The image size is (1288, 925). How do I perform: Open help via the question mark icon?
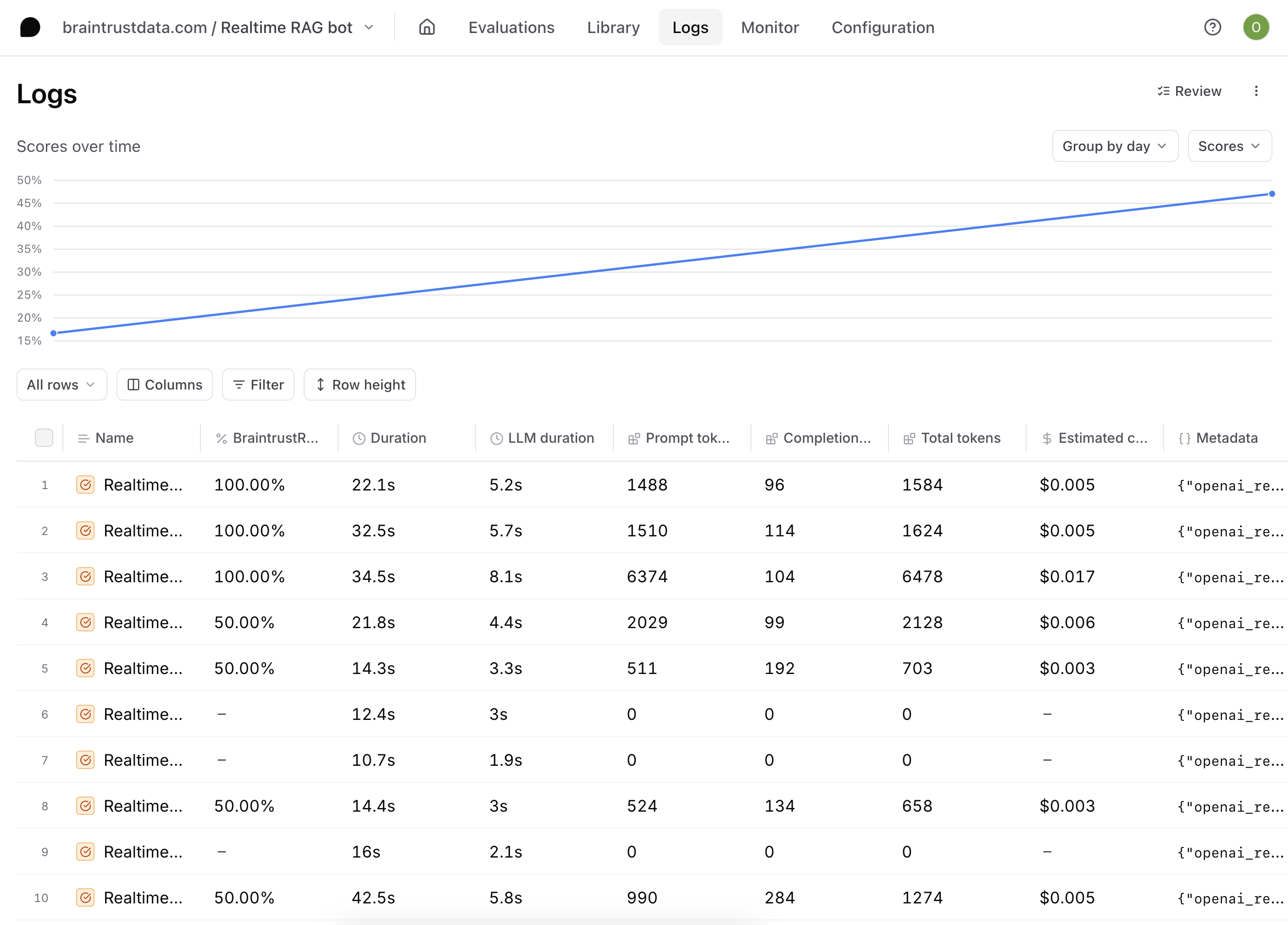pos(1212,27)
